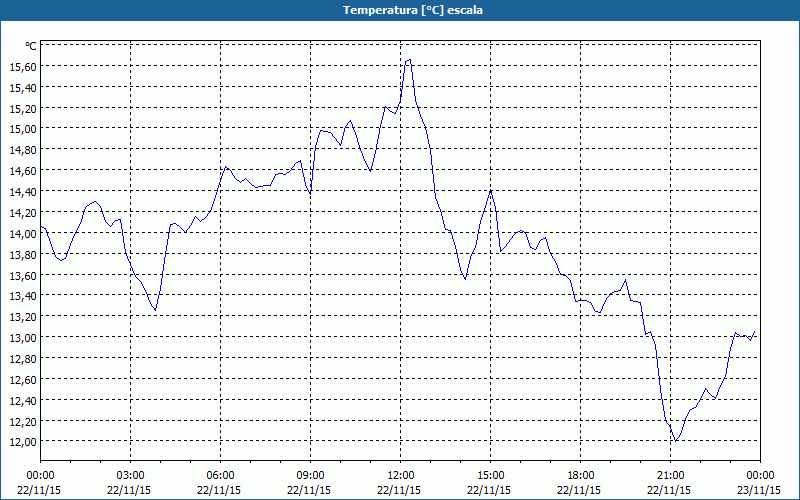Viewport: 800px width, 500px height.
Task: Select the 13,00 y-axis value
Action: pyautogui.click(x=23, y=338)
